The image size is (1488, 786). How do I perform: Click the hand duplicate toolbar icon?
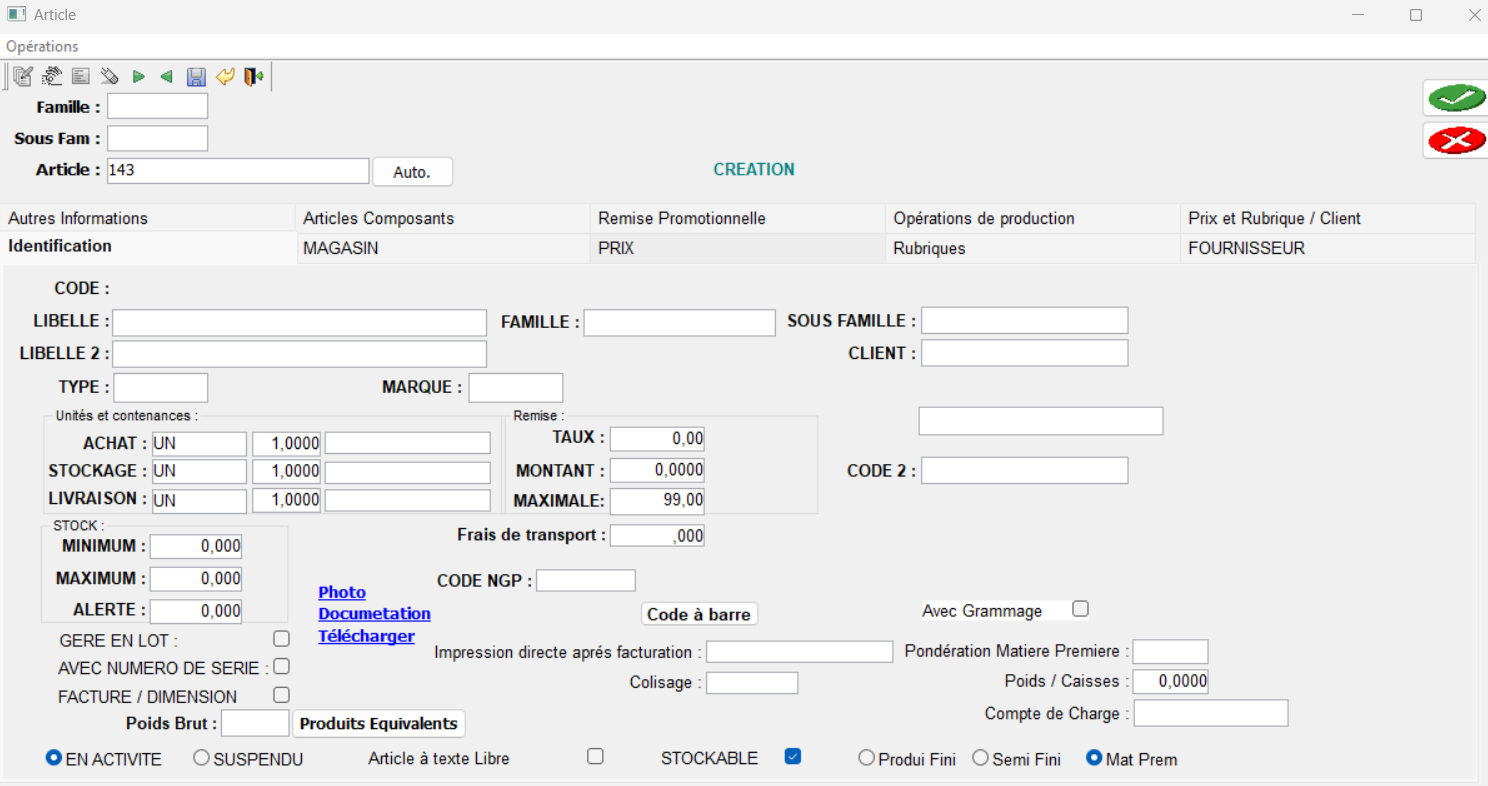pos(52,76)
